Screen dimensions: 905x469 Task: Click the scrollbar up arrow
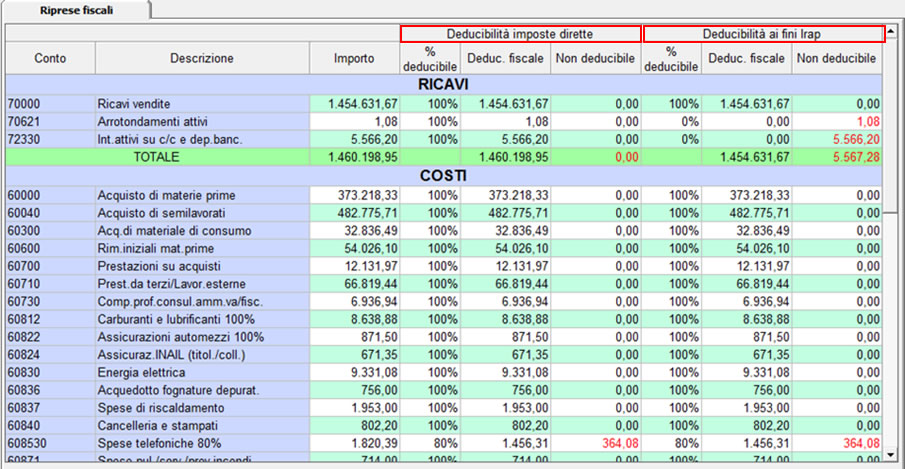click(x=891, y=31)
